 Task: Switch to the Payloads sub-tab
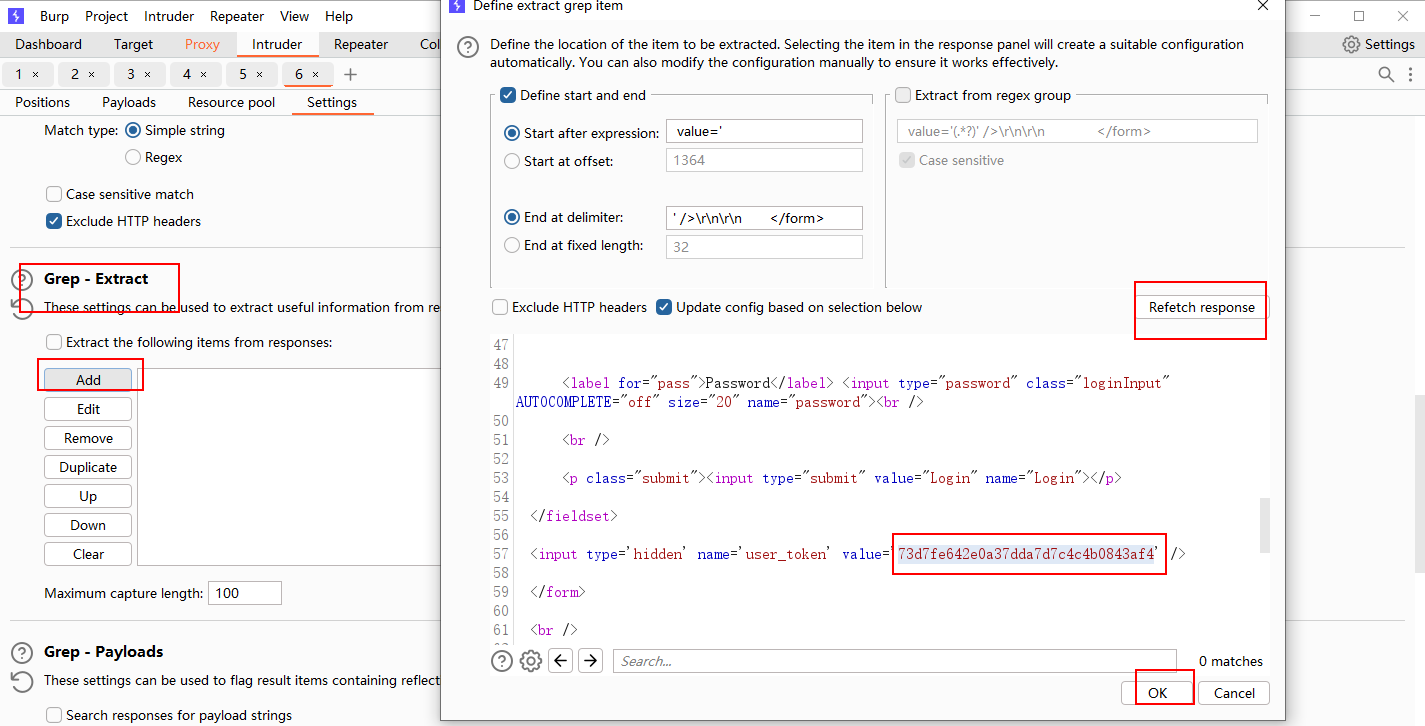(129, 102)
